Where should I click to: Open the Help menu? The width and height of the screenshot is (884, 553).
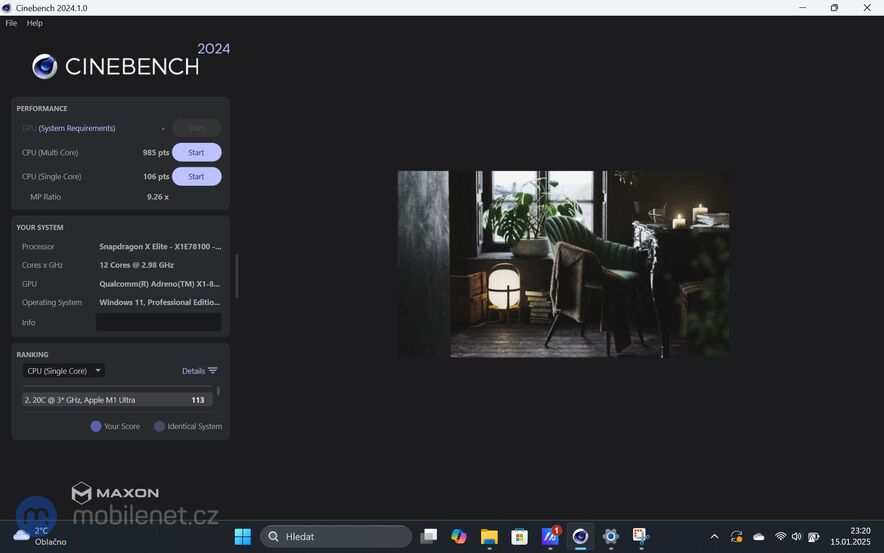pos(35,23)
